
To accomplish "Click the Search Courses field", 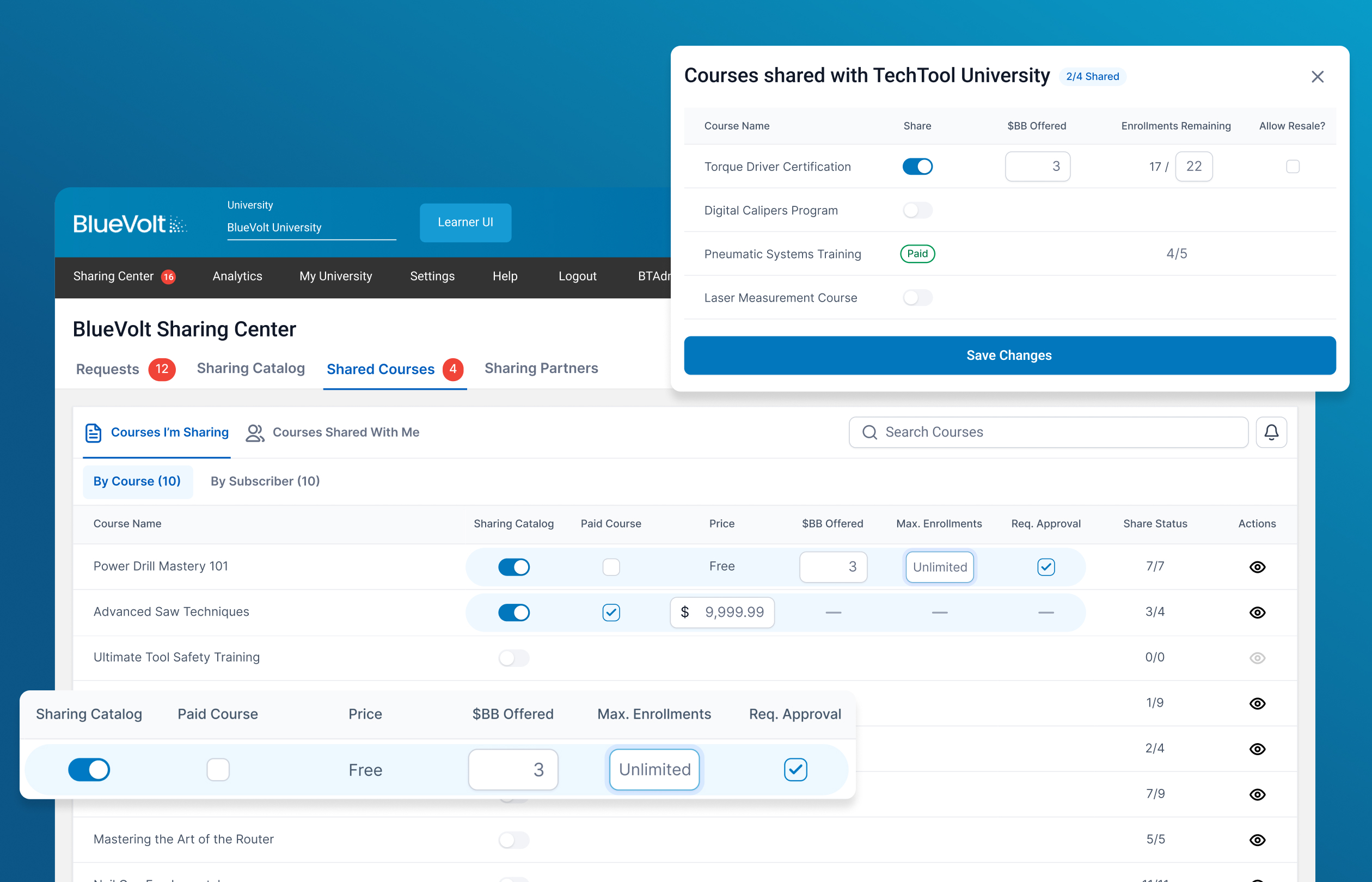I will [1048, 432].
